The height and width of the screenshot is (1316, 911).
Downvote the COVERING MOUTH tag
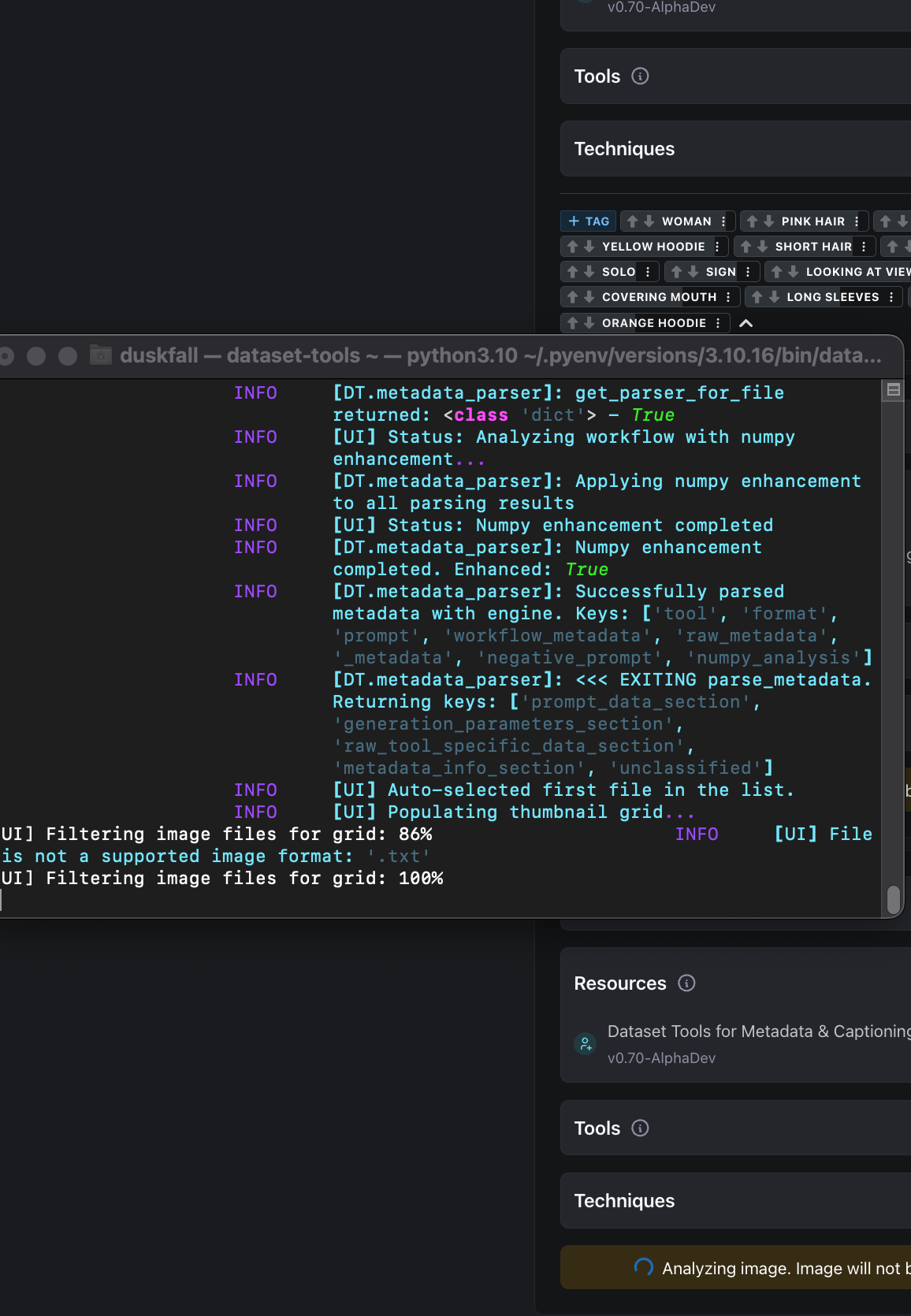tap(589, 297)
